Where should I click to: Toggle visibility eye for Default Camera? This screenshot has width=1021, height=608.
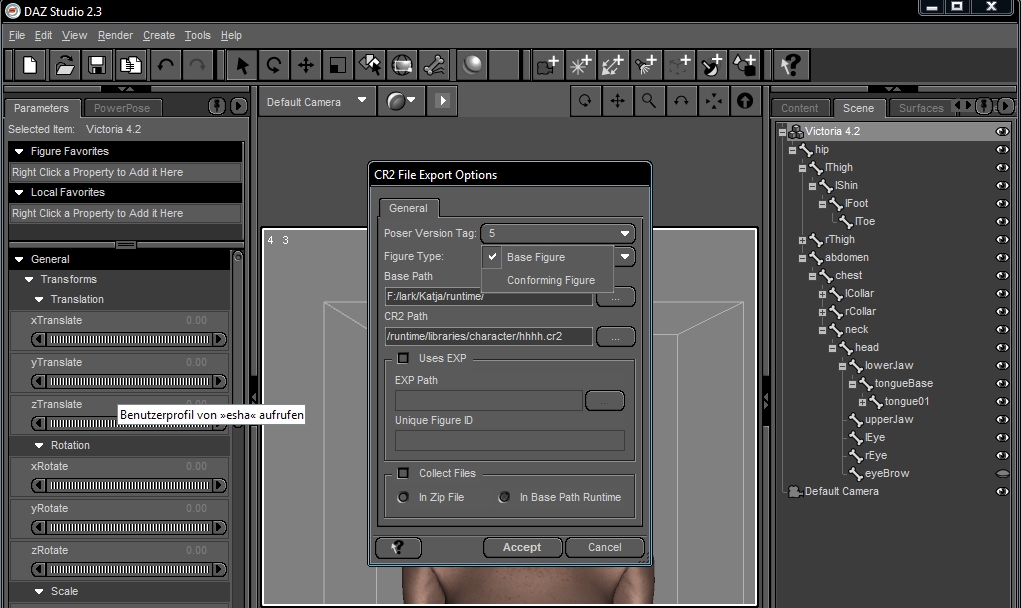click(x=1002, y=491)
